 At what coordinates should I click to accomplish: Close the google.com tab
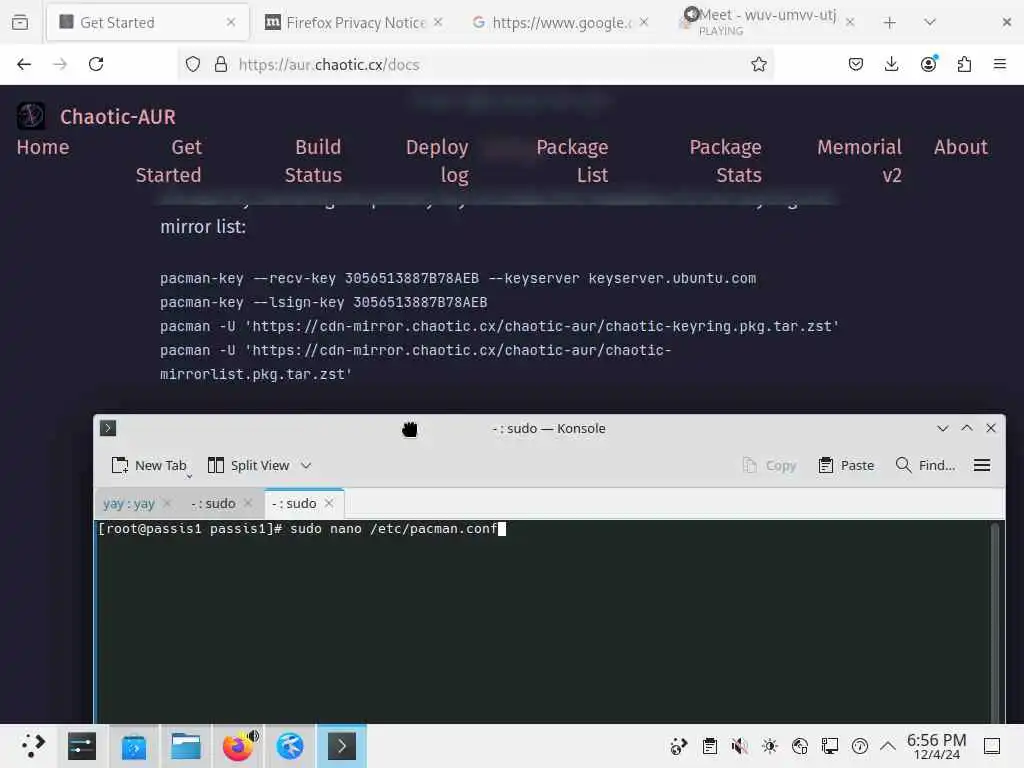coord(645,23)
